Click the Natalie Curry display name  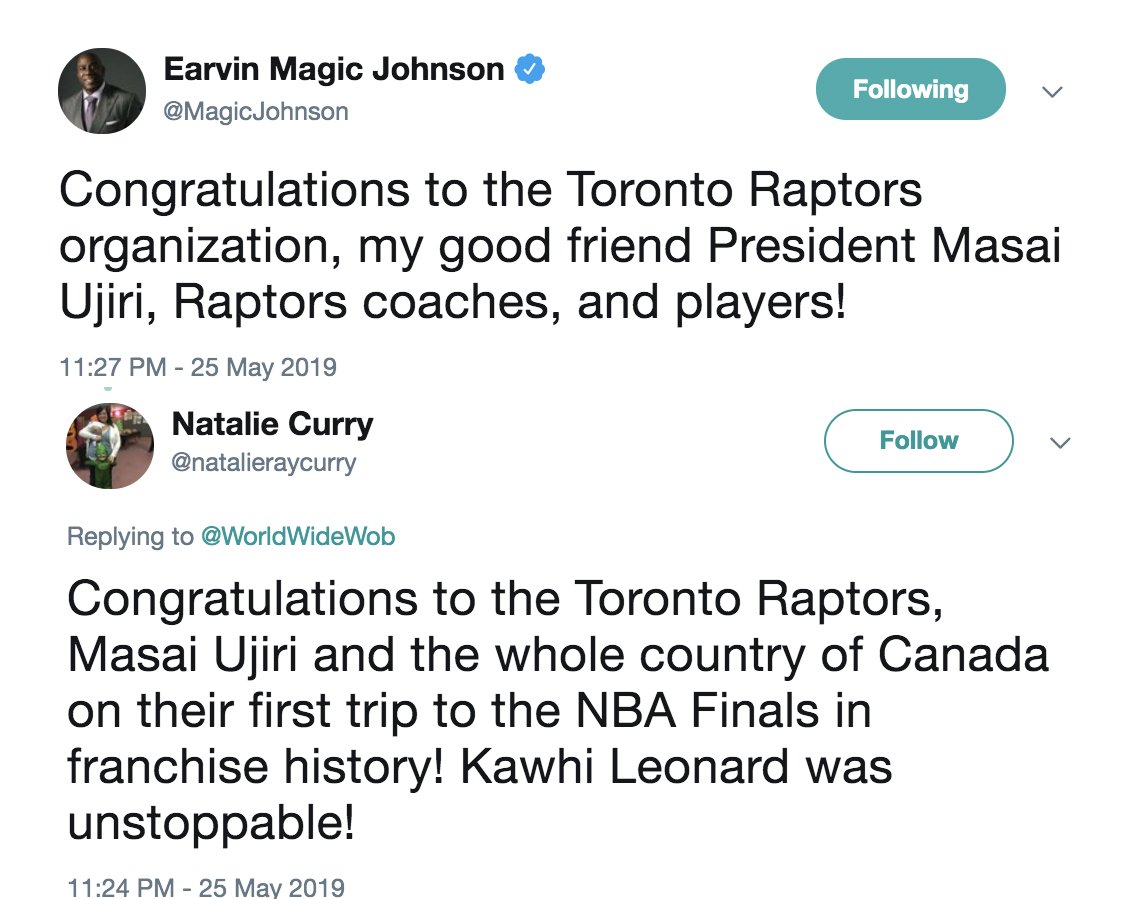[272, 424]
